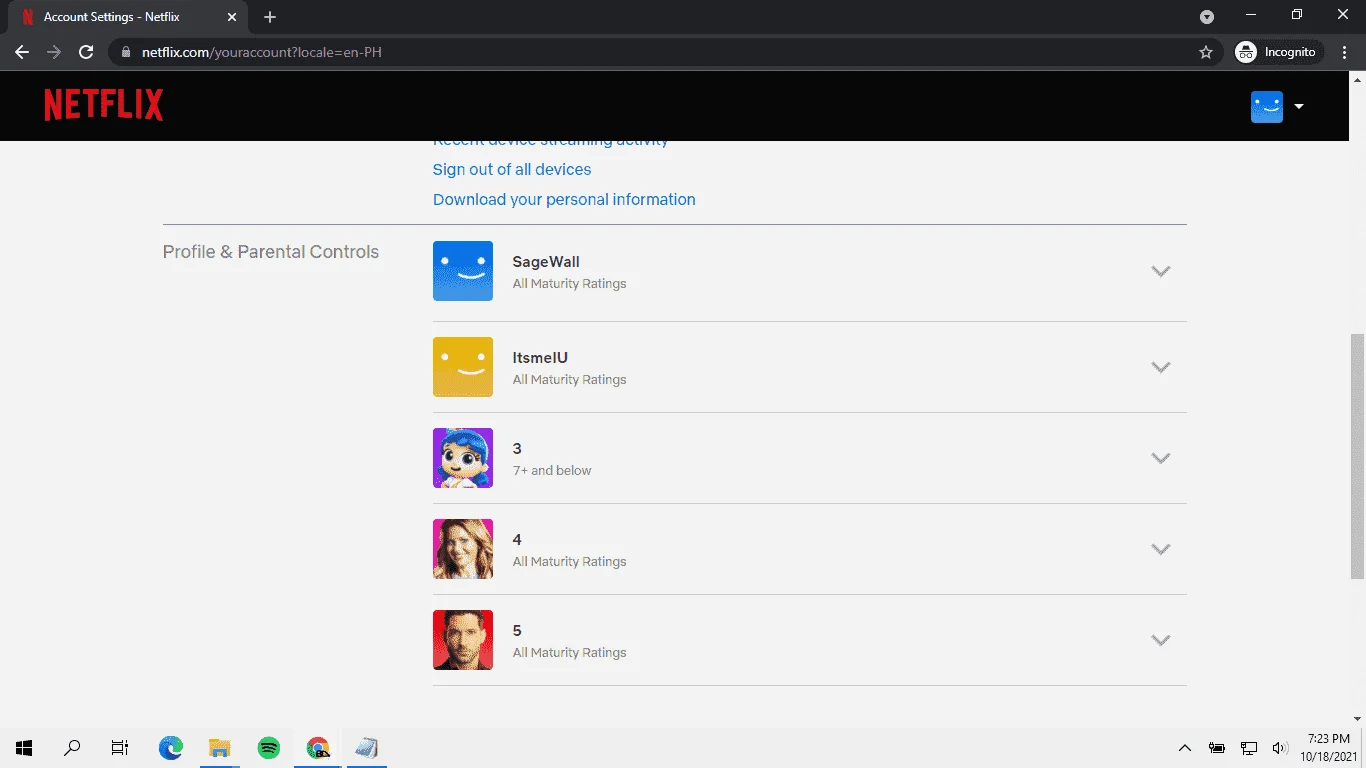Click the header profile avatar icon
Screen dimensions: 1366x768
1267,106
